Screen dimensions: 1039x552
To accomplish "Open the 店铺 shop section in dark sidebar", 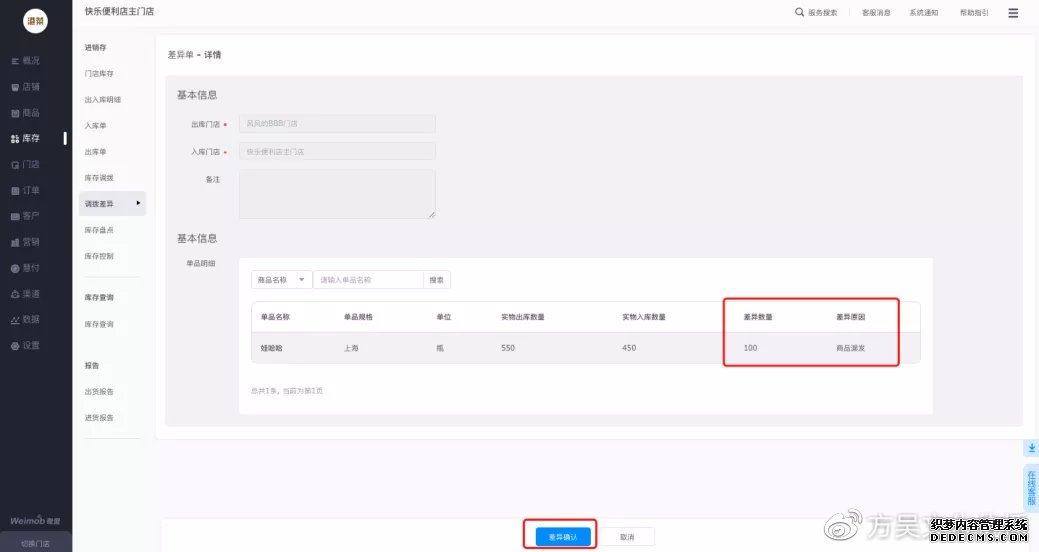I will [x=26, y=87].
